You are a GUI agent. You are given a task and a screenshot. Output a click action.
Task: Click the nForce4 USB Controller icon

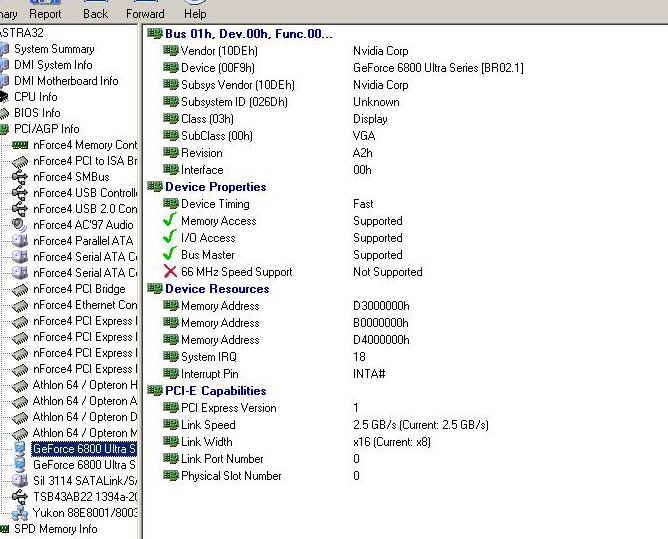pyautogui.click(x=20, y=193)
